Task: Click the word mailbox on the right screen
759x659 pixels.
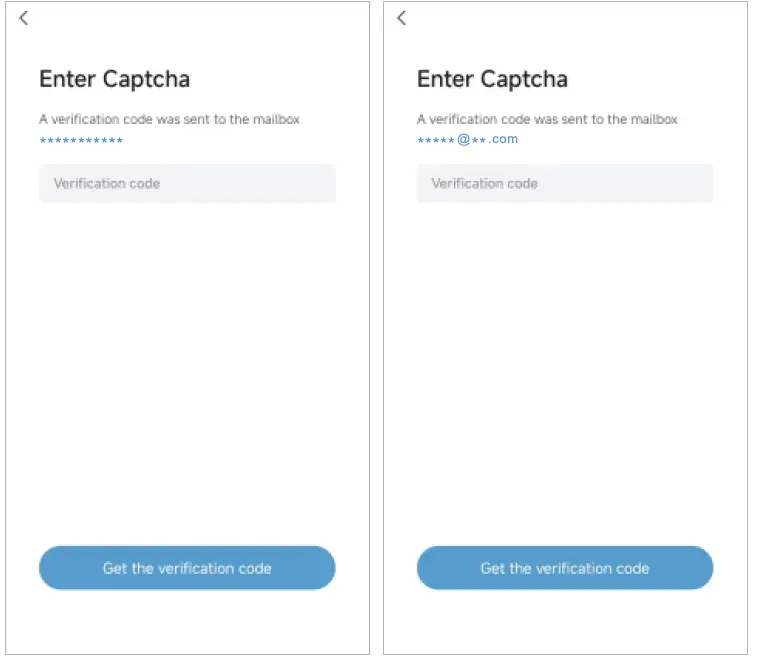Action: pos(654,119)
